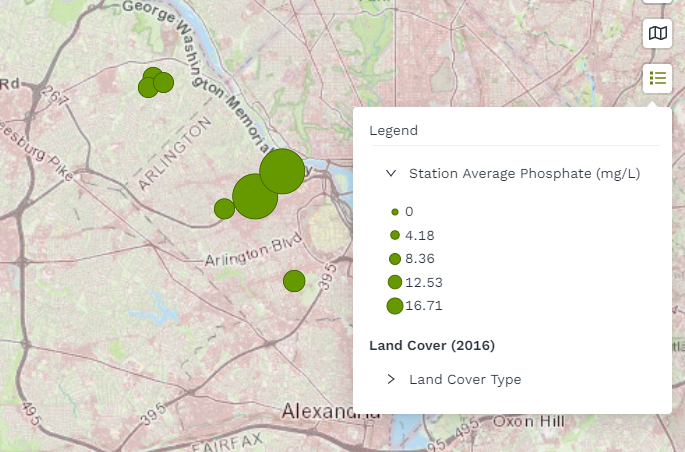Click the Land Cover (2016) heading
This screenshot has width=685, height=452.
432,346
